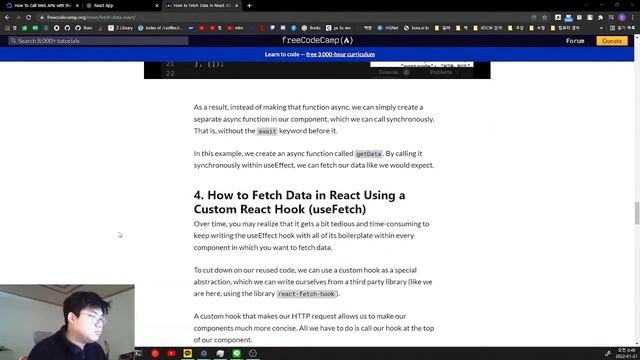Click the Donate button
This screenshot has height=360, width=640.
[x=612, y=41]
